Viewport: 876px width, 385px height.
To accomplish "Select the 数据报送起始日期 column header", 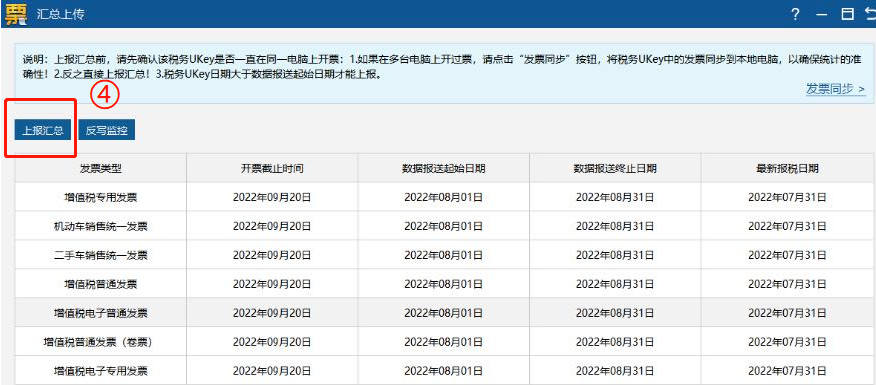I will tap(444, 168).
